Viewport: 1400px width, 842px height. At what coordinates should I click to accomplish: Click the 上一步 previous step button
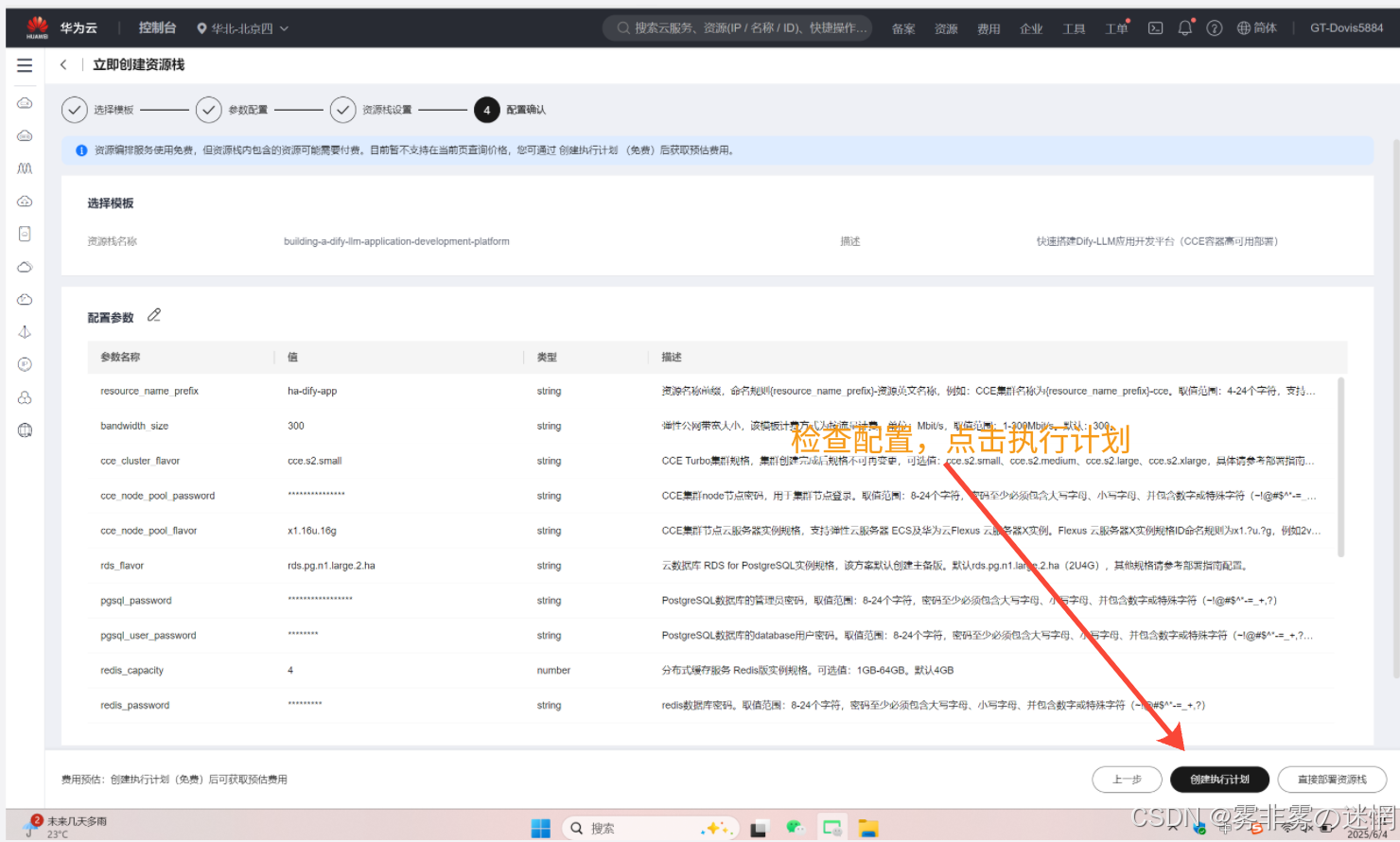click(1127, 780)
